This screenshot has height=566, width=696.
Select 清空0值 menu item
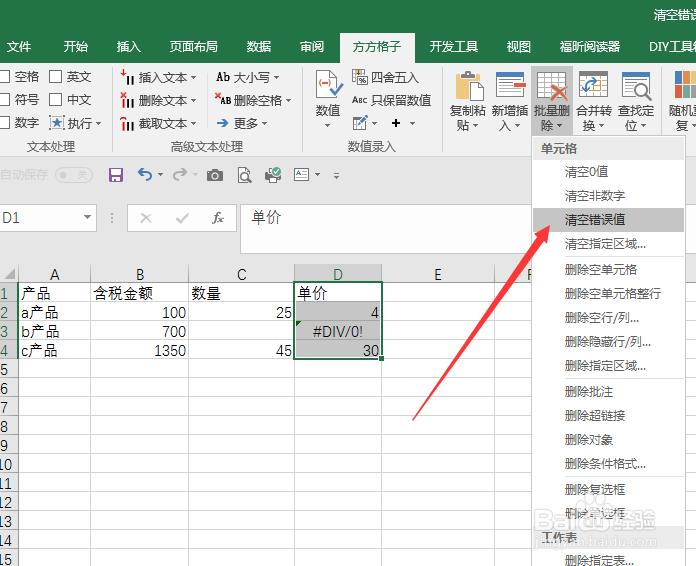(x=608, y=172)
